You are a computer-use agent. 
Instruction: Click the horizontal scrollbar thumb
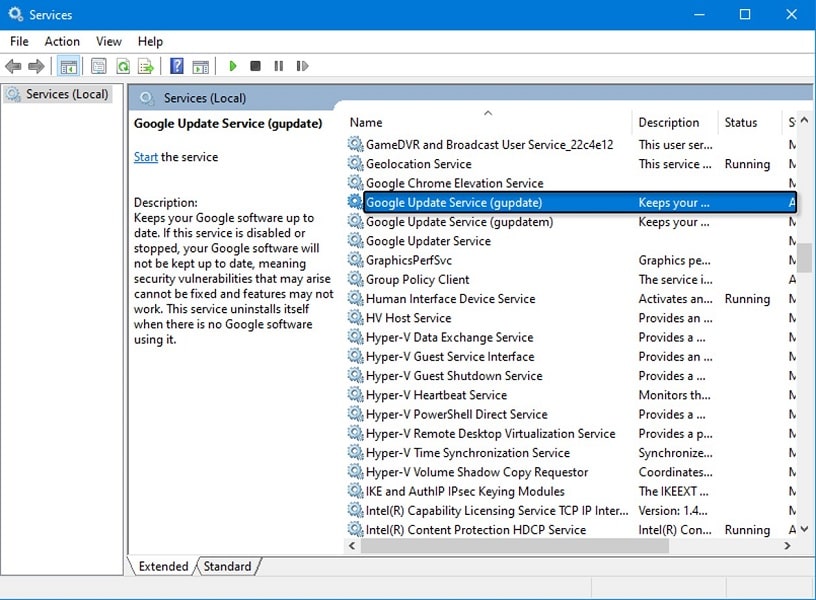coord(515,545)
